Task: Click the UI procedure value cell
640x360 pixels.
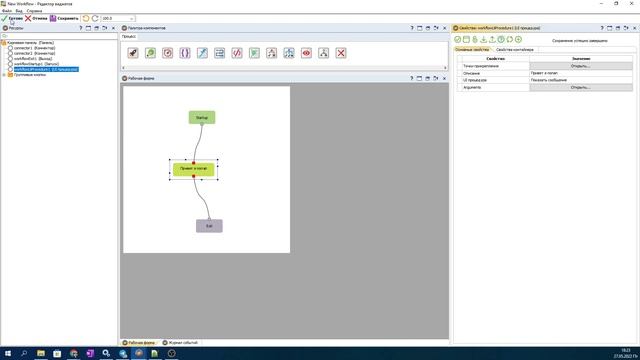Action: 581,80
